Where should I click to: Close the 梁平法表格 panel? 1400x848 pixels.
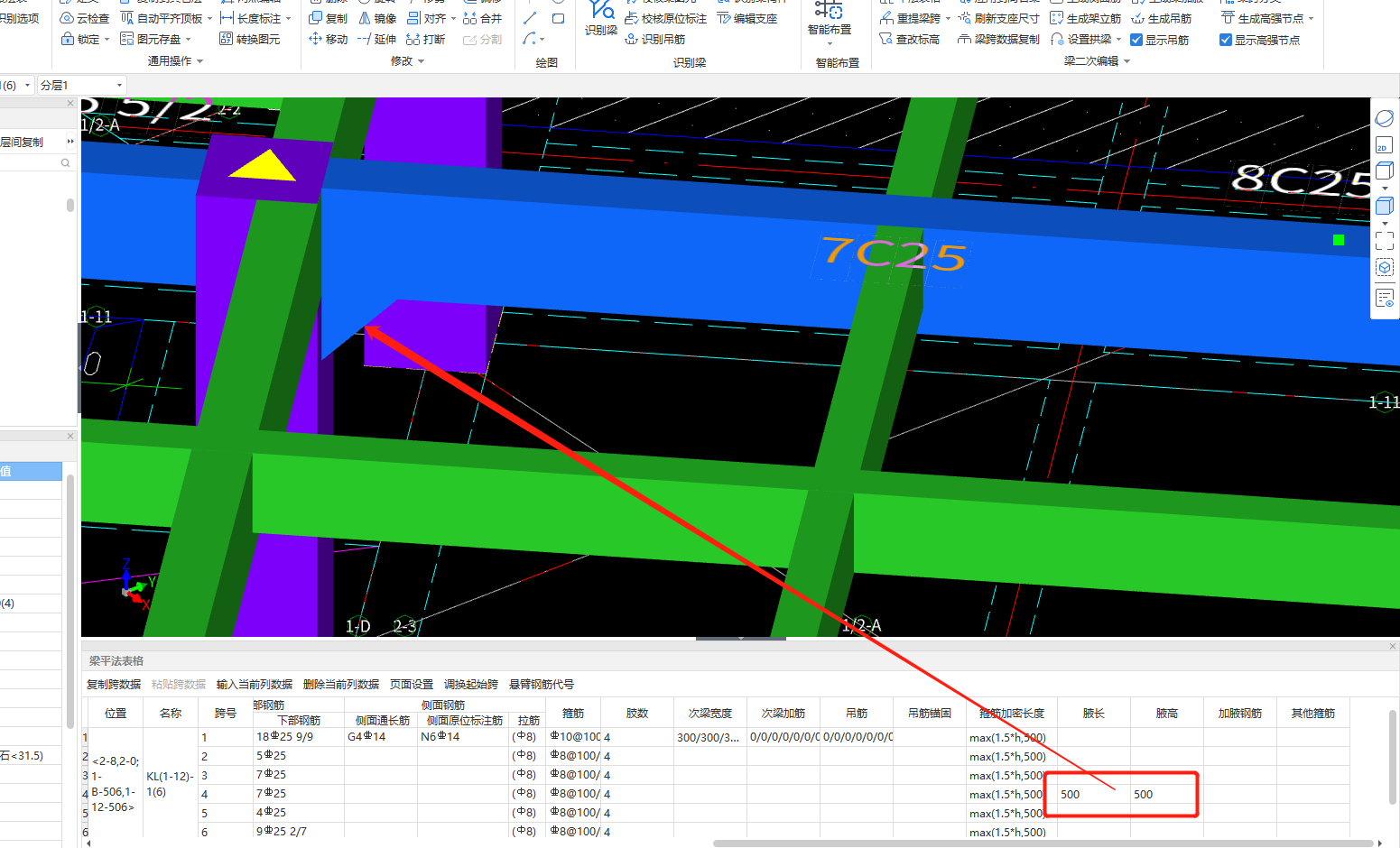pyautogui.click(x=1393, y=647)
